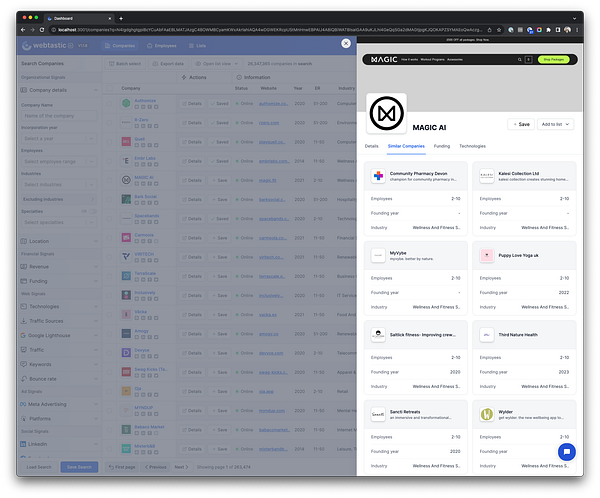Expand the Location filter section

(x=59, y=241)
